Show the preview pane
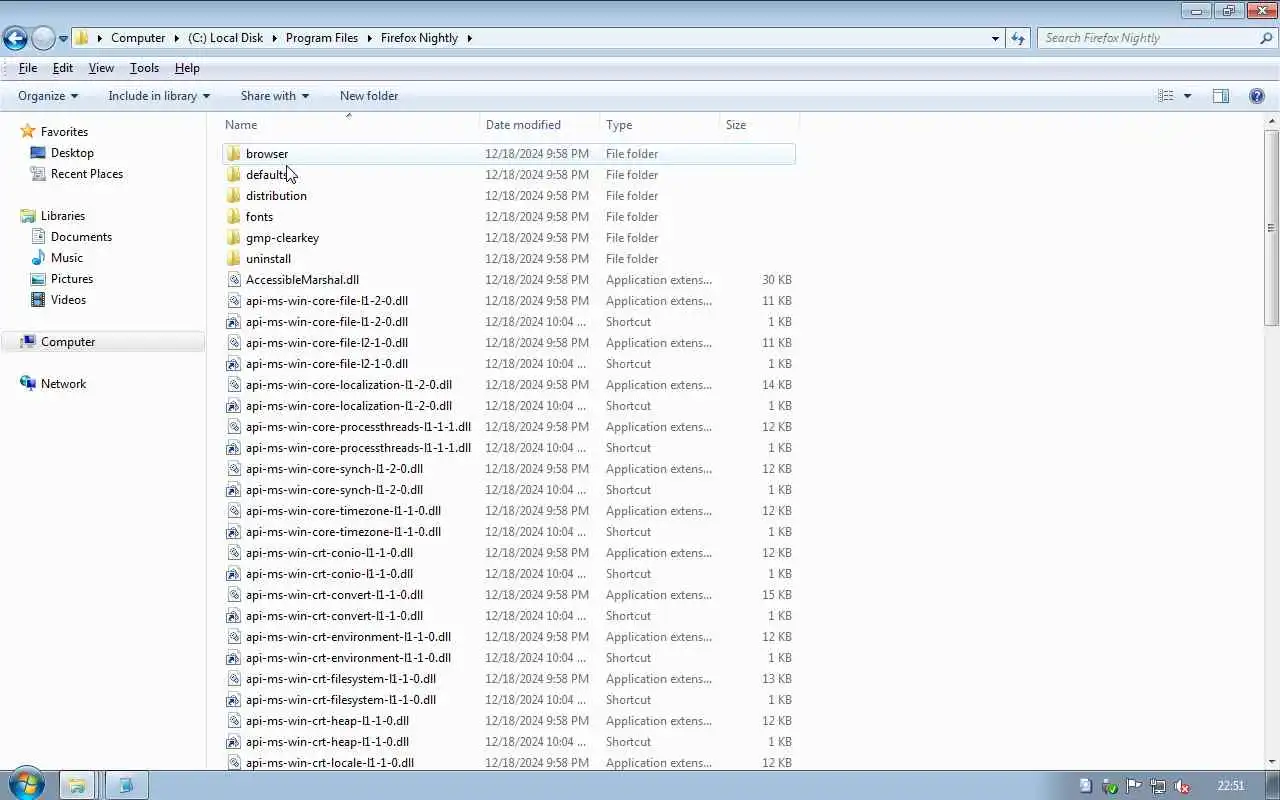This screenshot has height=800, width=1280. tap(1221, 96)
